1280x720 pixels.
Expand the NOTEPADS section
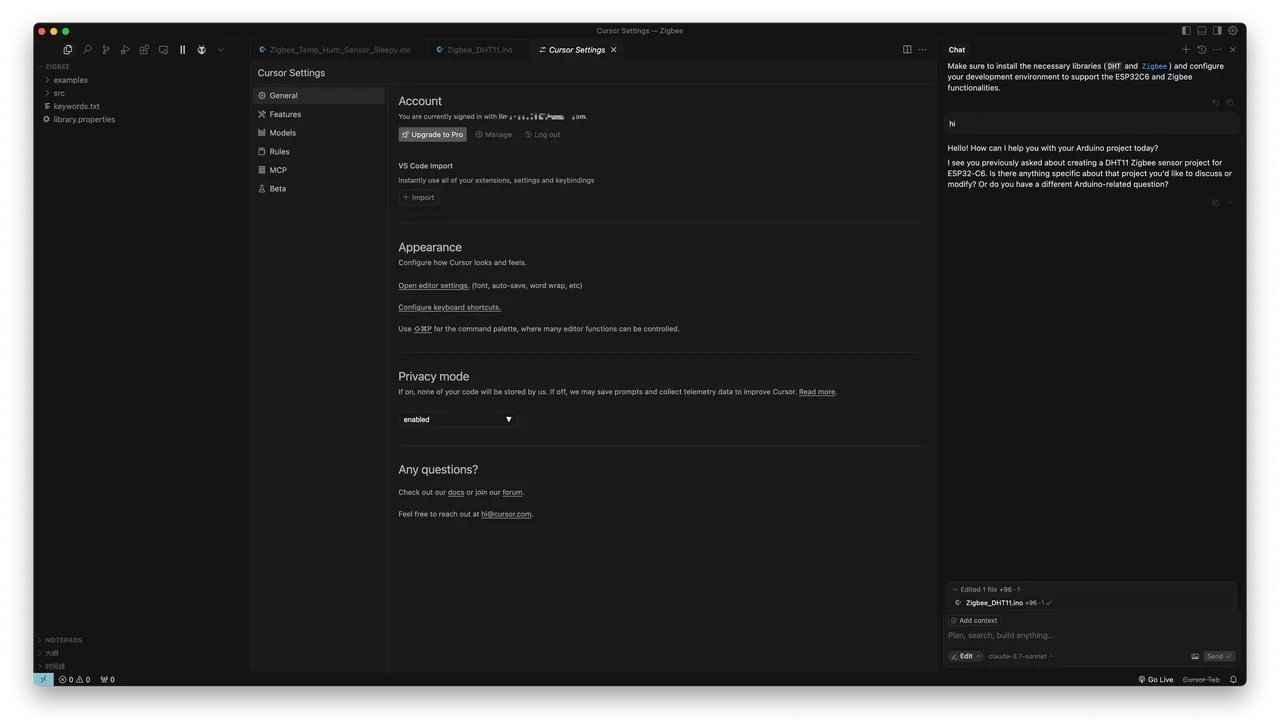click(x=140, y=640)
